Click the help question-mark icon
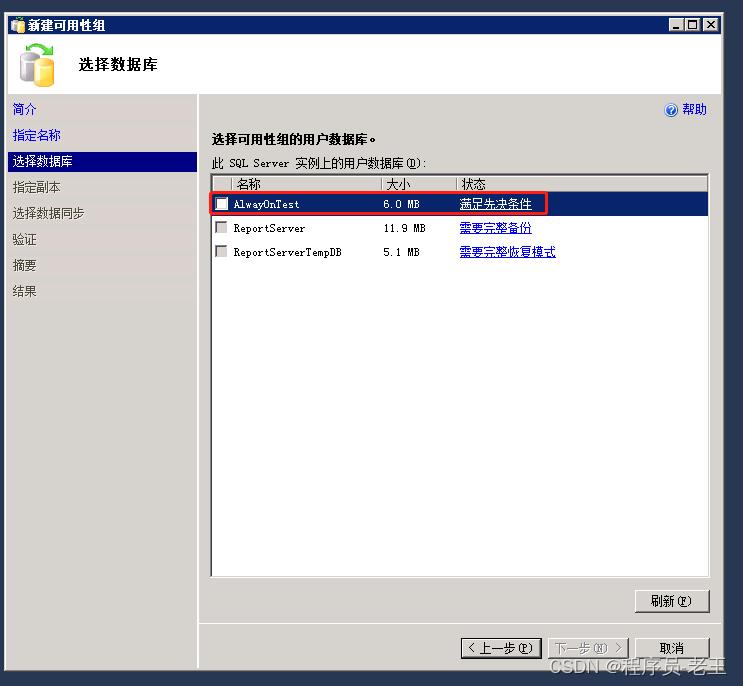Image resolution: width=743 pixels, height=686 pixels. tap(671, 110)
